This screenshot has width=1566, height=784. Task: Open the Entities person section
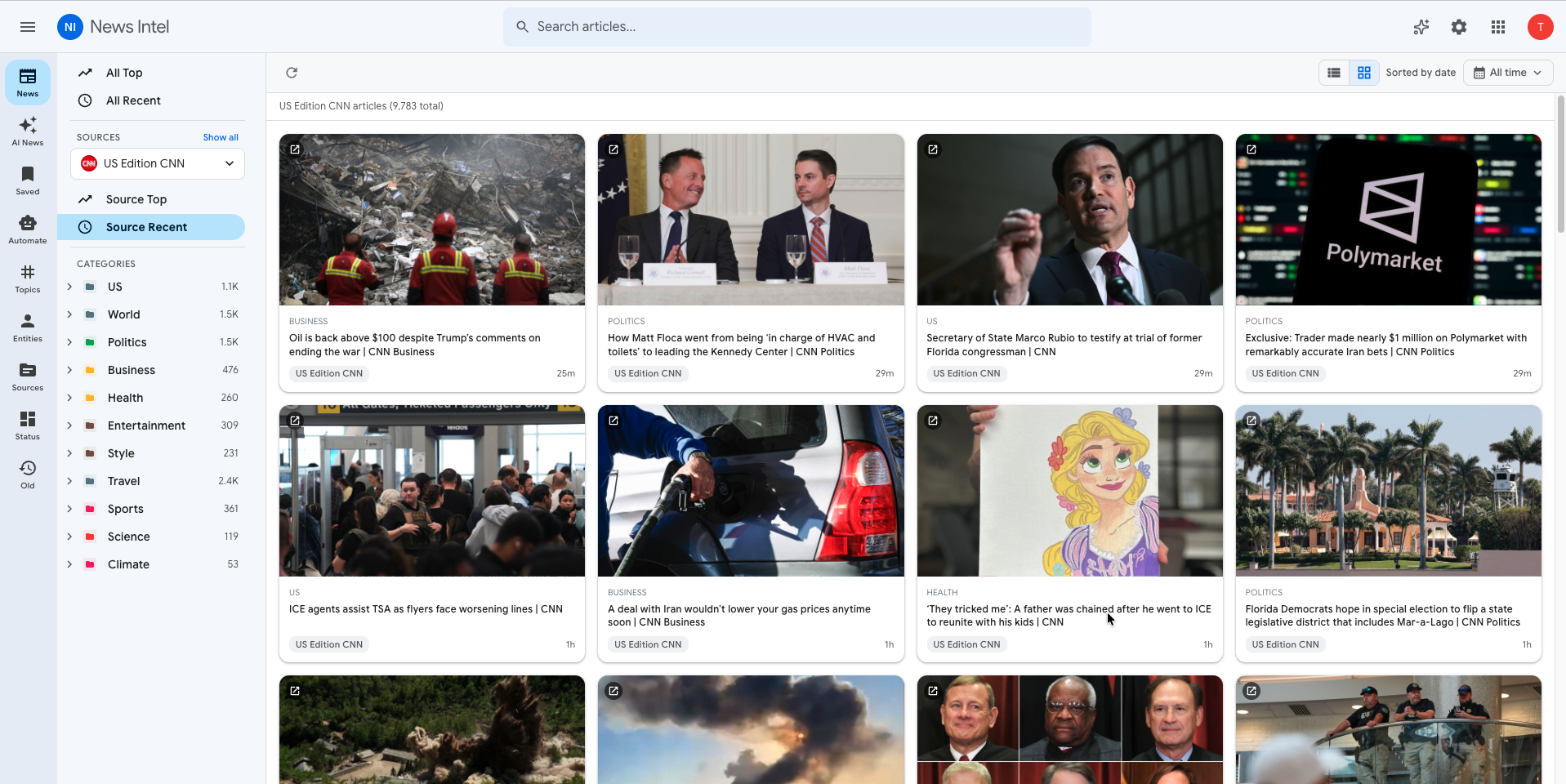pyautogui.click(x=28, y=327)
